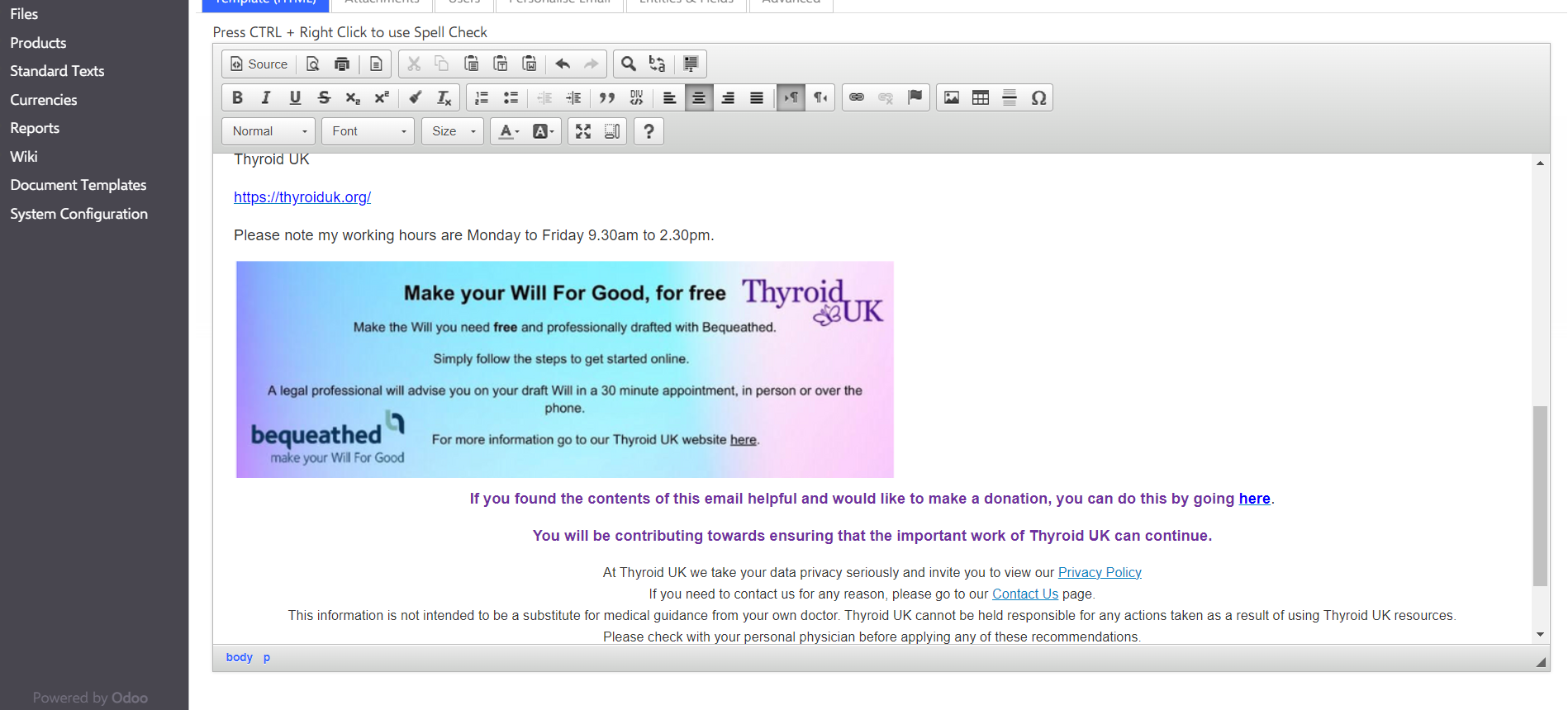Click the Bequeathed Will For Good banner image

[565, 370]
